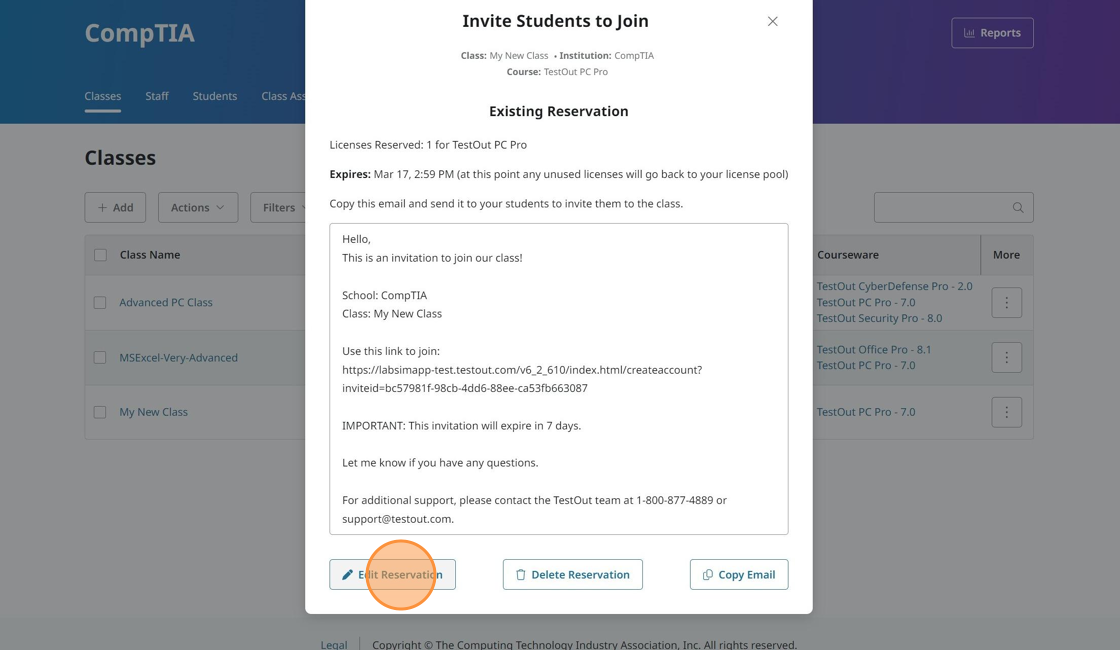1120x650 pixels.
Task: Open the Filters dropdown
Action: [279, 207]
